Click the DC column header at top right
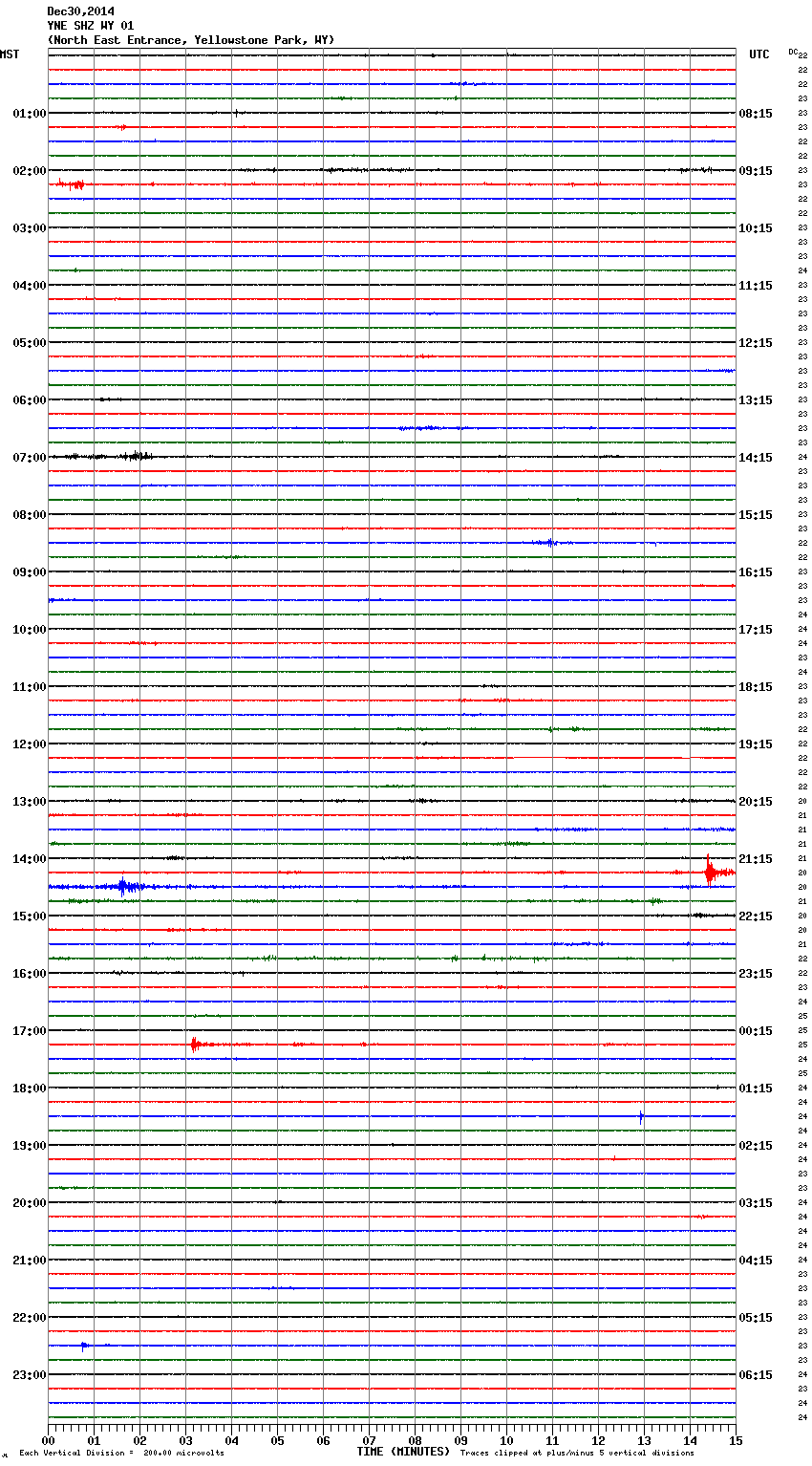 tap(795, 53)
